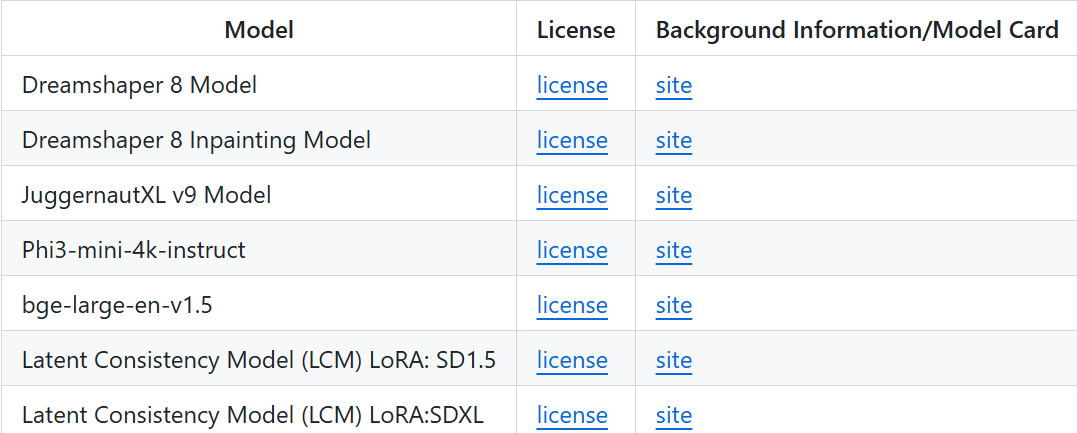
Task: Click the JuggernautXL v9 Model name text
Action: (x=147, y=195)
